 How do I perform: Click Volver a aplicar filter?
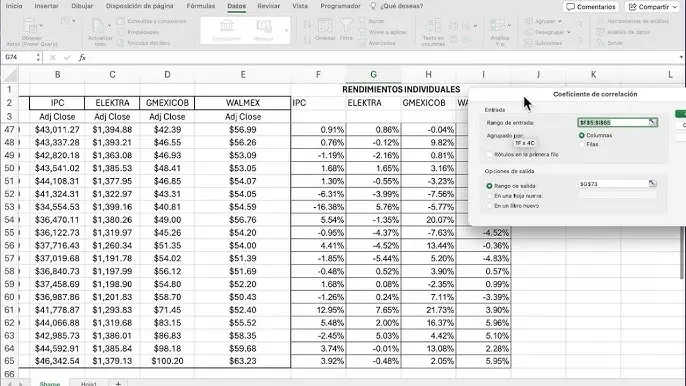(x=382, y=32)
